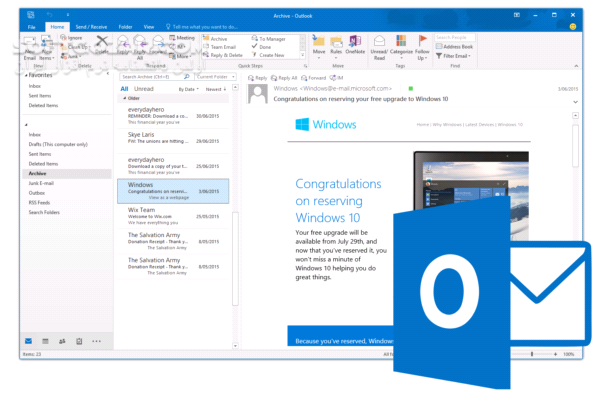Open the Junk dropdown
This screenshot has width=600, height=395.
click(x=71, y=56)
